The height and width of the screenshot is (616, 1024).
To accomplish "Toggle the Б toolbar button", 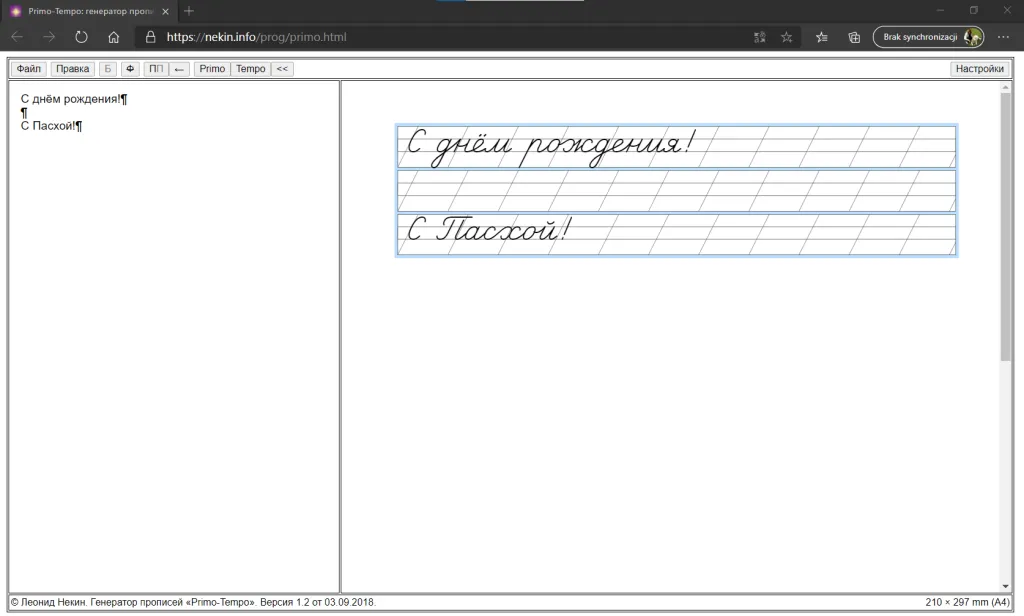I will tap(108, 69).
